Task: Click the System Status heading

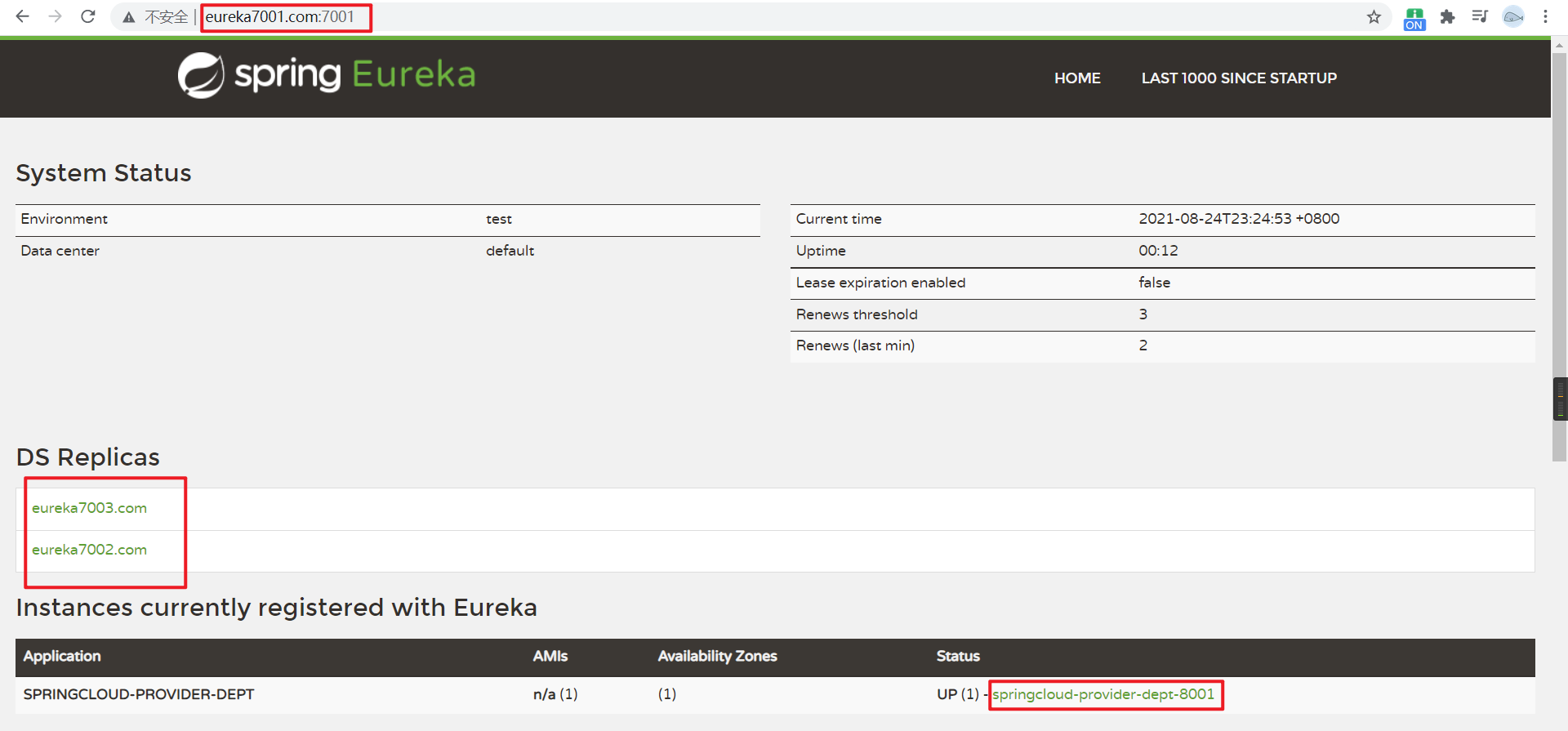Action: pyautogui.click(x=104, y=173)
